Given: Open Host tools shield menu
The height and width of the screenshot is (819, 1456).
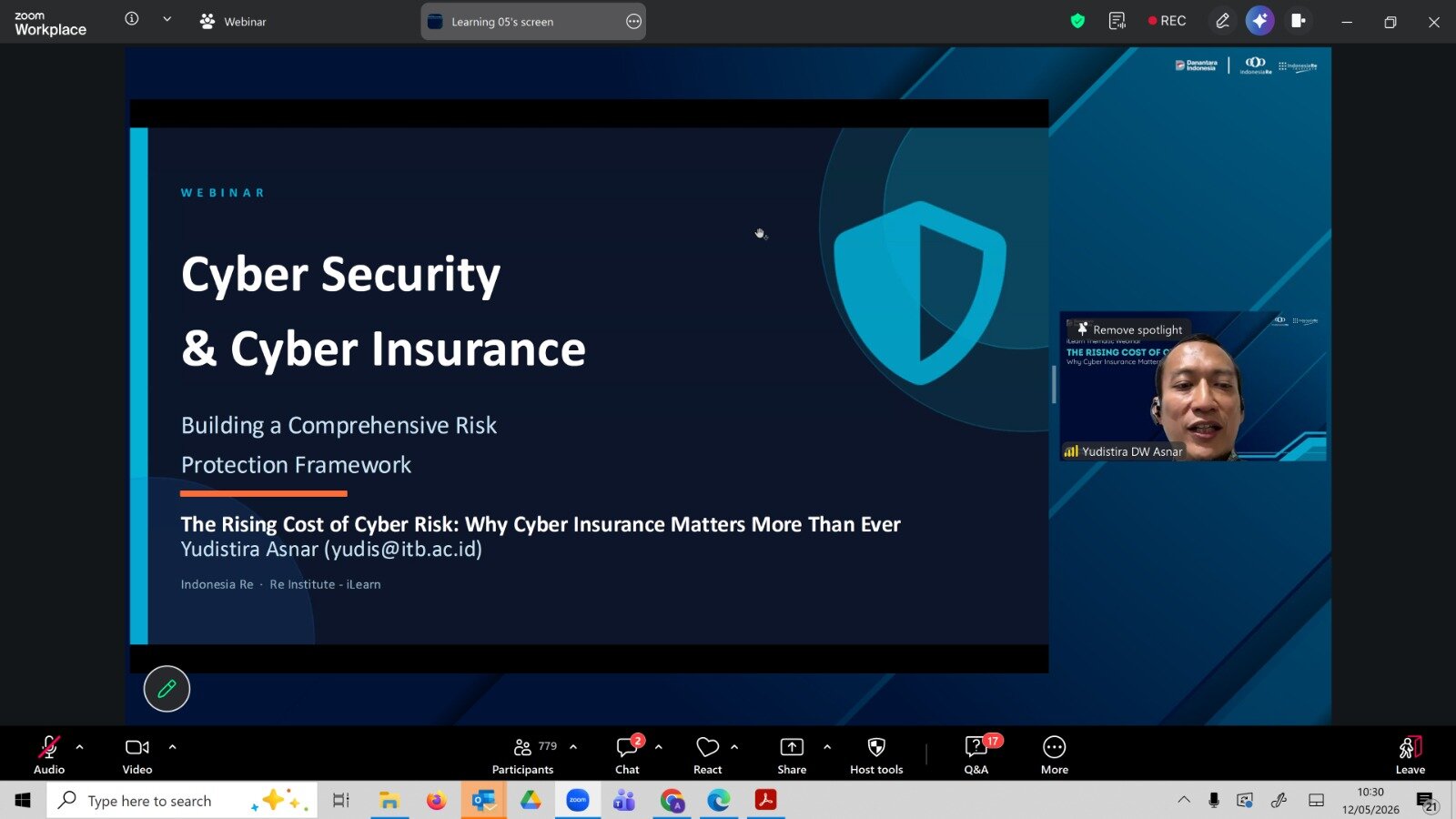Looking at the screenshot, I should tap(876, 754).
